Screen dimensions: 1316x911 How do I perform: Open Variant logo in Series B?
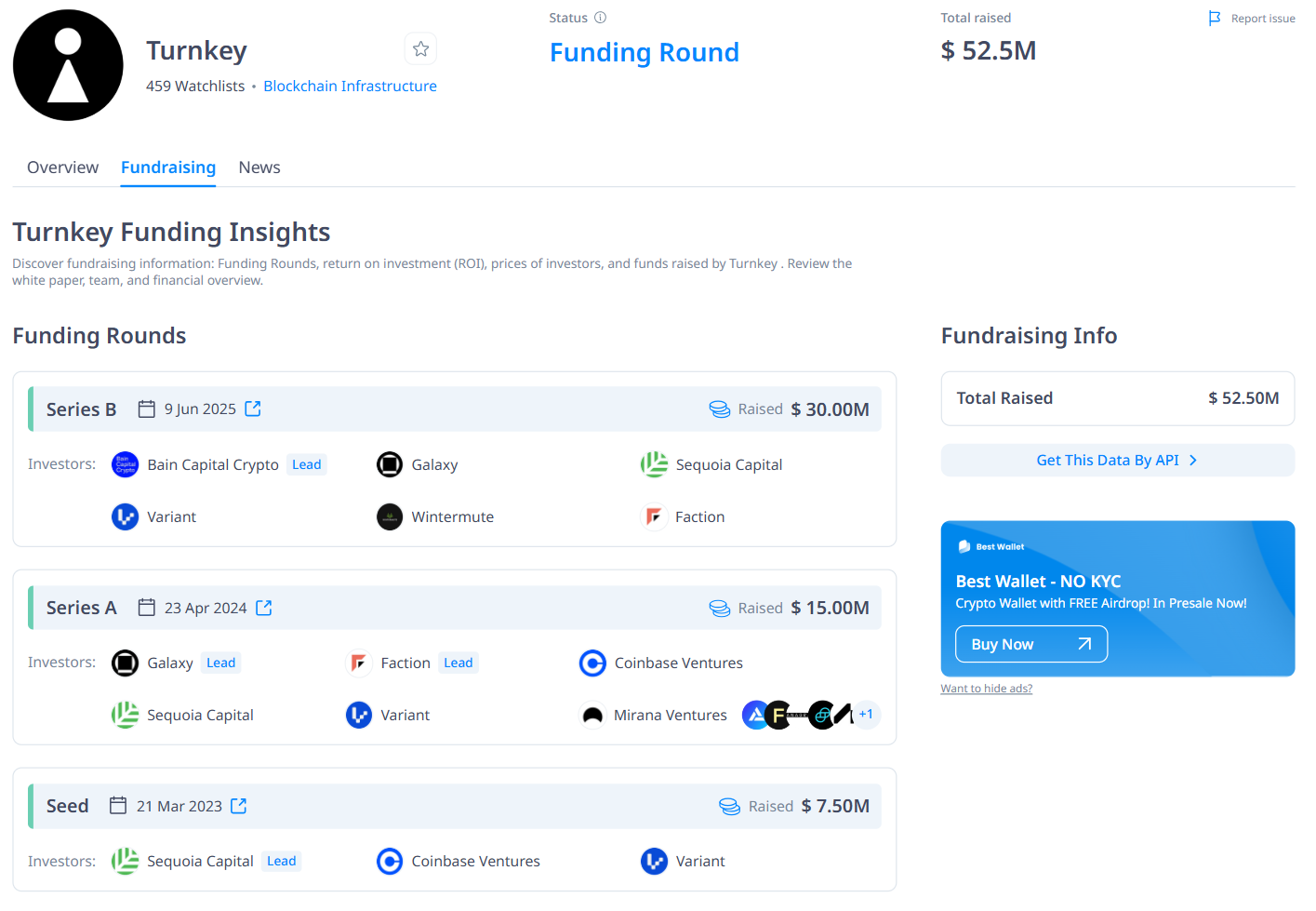click(x=125, y=516)
